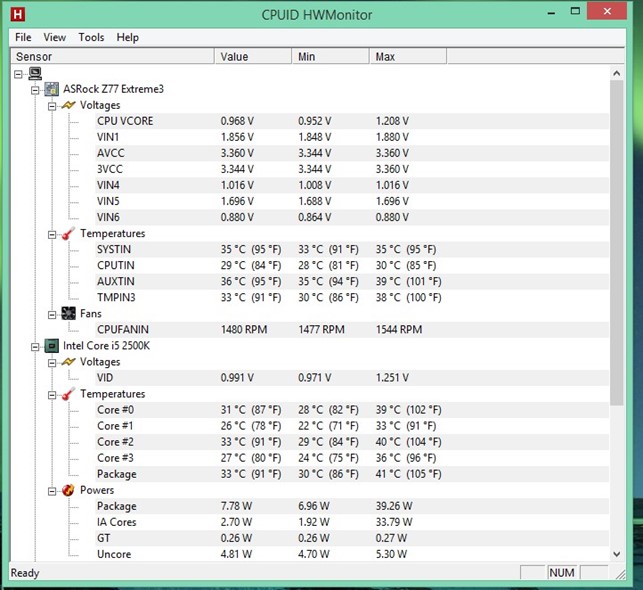
Task: Click the vertical scrollbar down arrow
Action: (x=617, y=553)
